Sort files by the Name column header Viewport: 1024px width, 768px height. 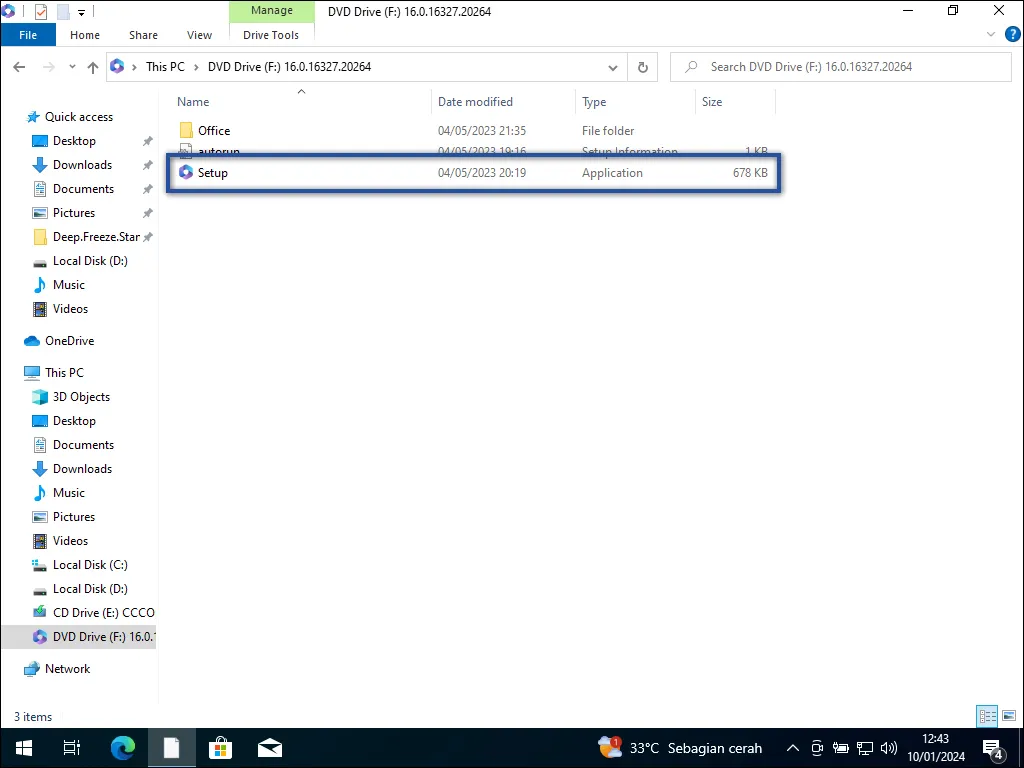193,101
